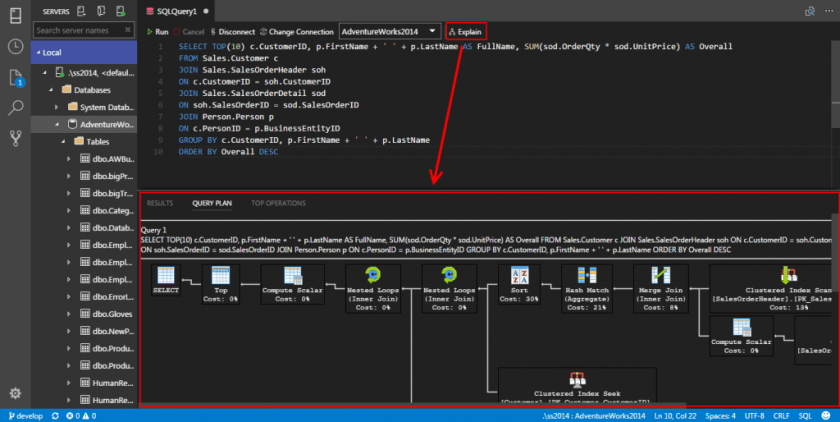
Task: Collapse the AdventureWorks database node
Action: tap(57, 124)
